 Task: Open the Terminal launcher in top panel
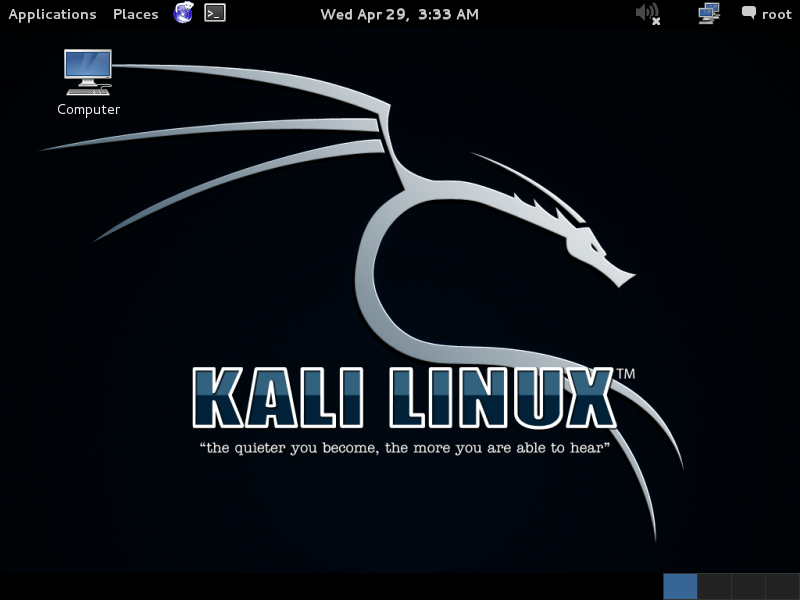tap(214, 13)
